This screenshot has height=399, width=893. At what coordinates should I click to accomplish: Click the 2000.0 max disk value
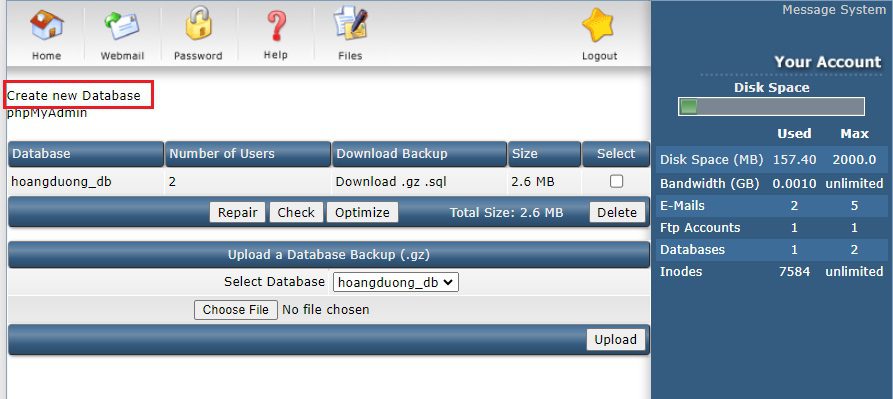pos(854,160)
